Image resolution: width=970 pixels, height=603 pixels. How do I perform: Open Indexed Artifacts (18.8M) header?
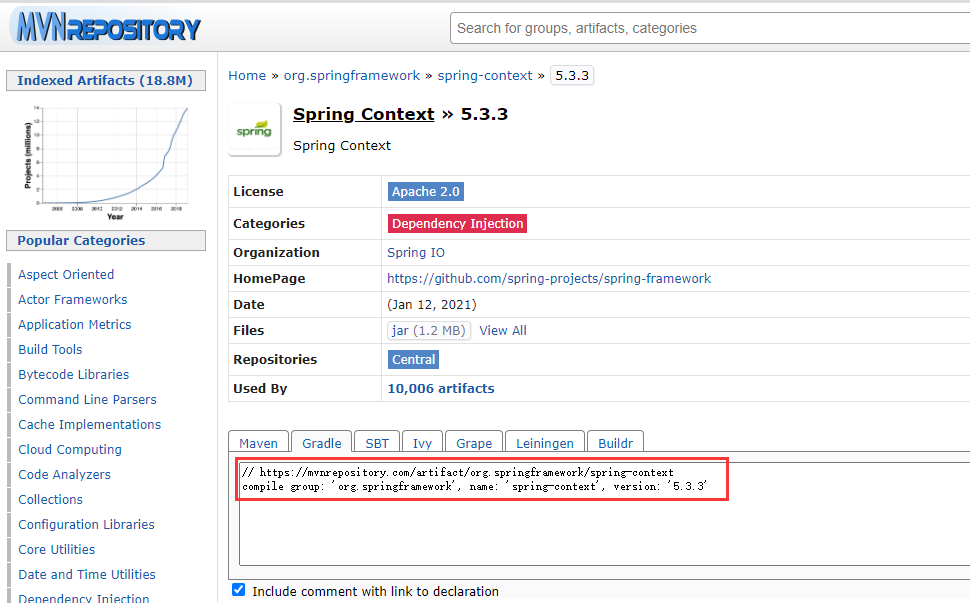click(106, 80)
